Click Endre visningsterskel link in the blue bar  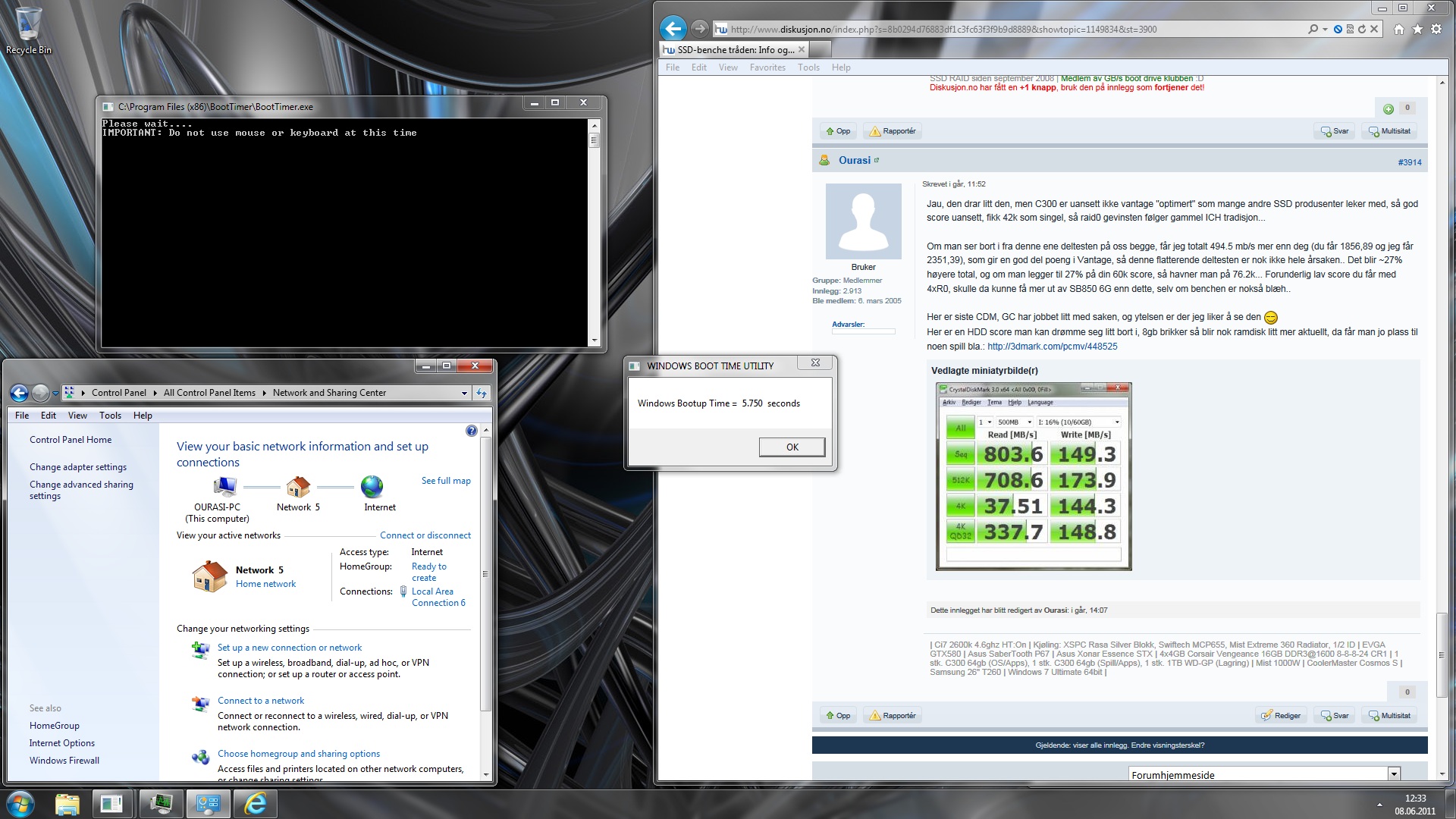[x=1167, y=745]
